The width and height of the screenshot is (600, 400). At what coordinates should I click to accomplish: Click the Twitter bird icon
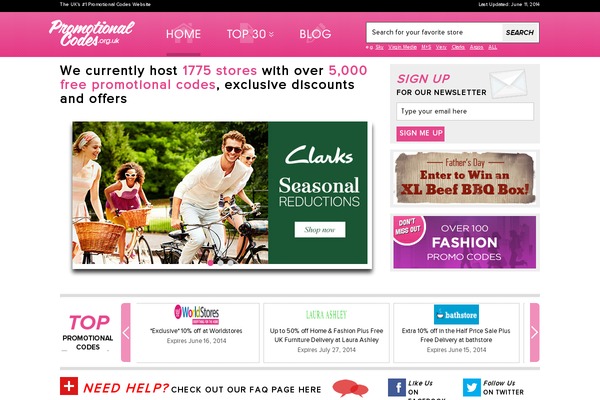point(471,387)
